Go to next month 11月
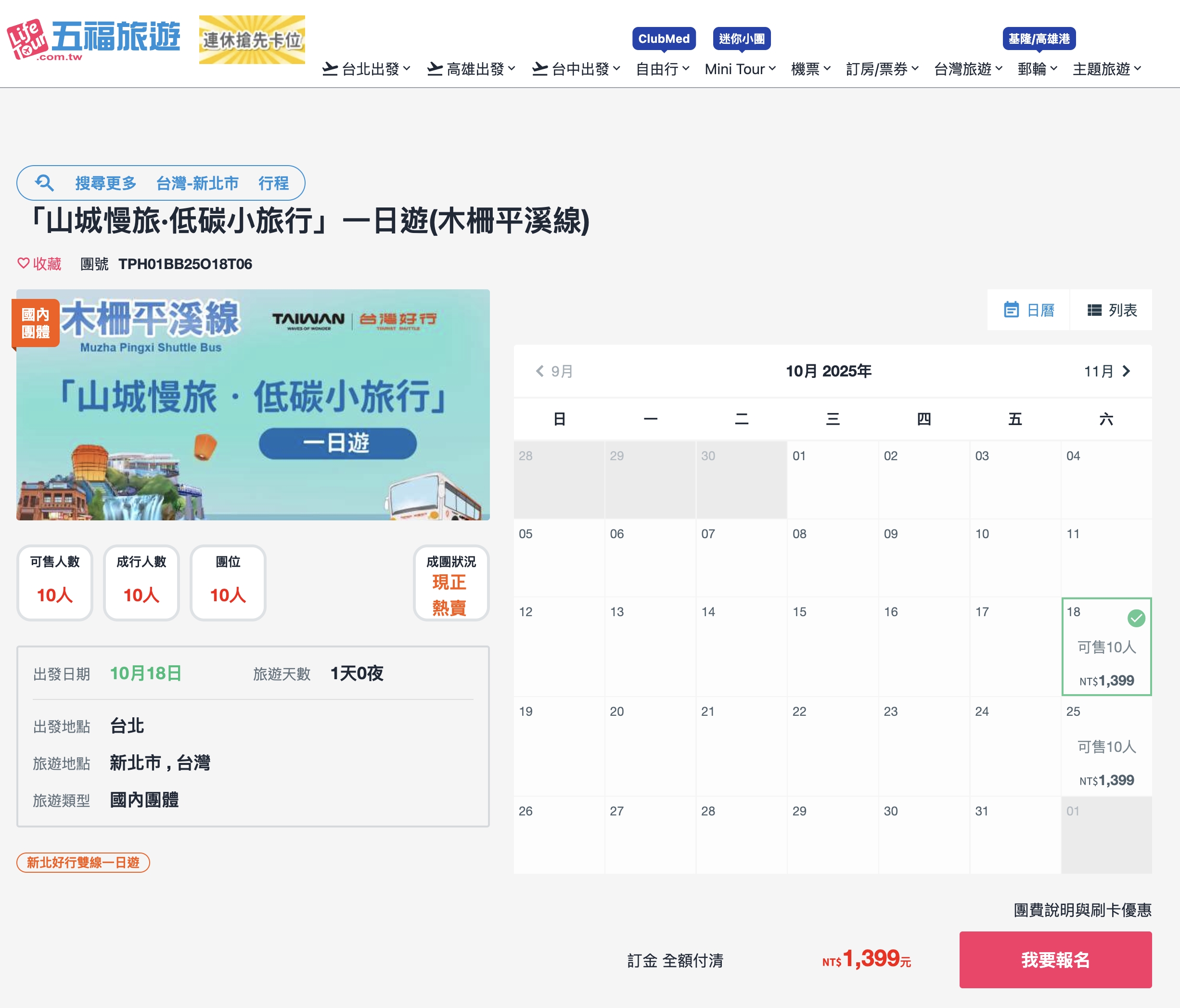Image resolution: width=1180 pixels, height=1008 pixels. 1106,372
